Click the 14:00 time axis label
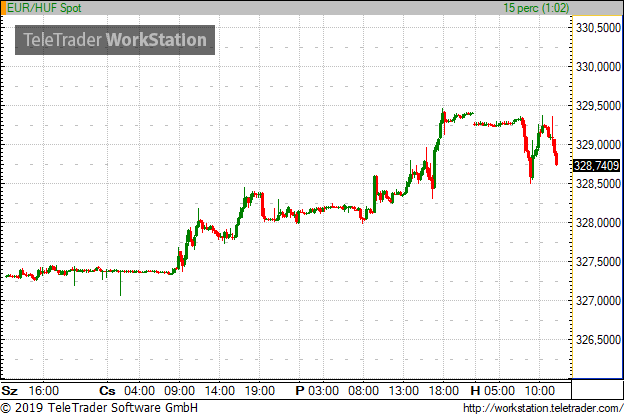The image size is (624, 417). tap(220, 391)
